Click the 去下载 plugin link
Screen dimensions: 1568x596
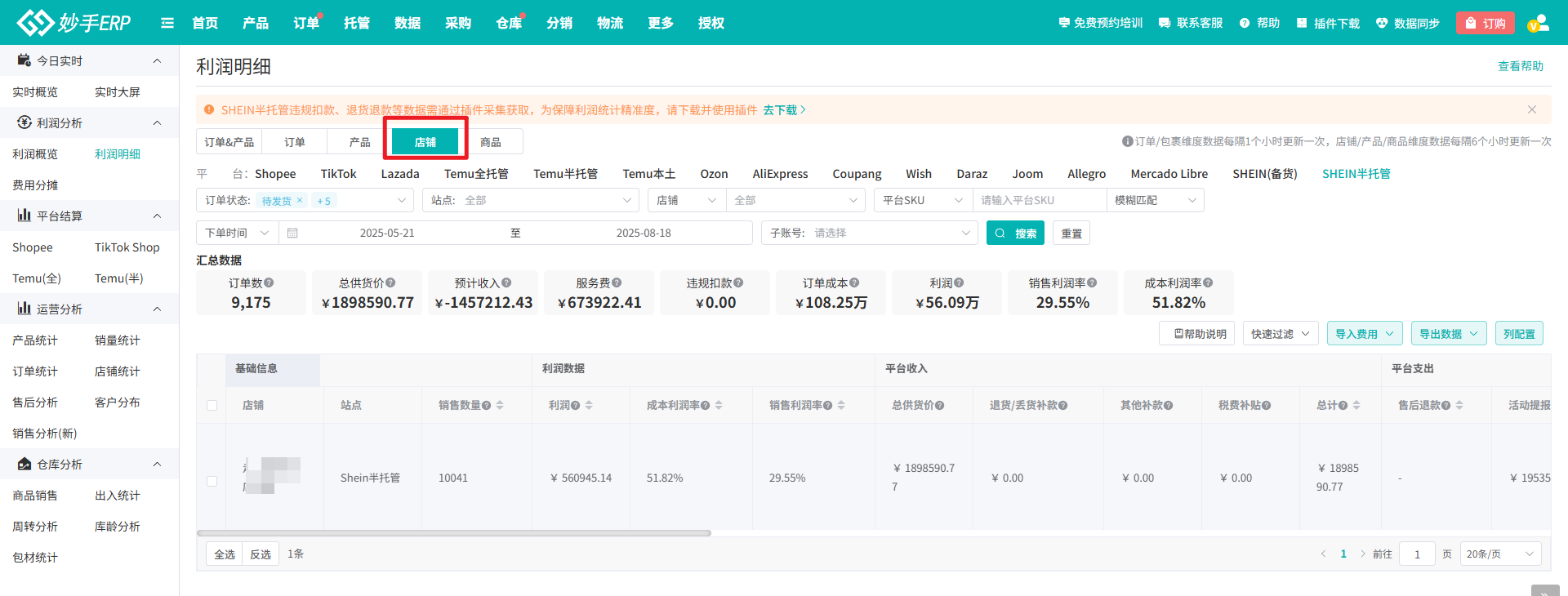[784, 109]
